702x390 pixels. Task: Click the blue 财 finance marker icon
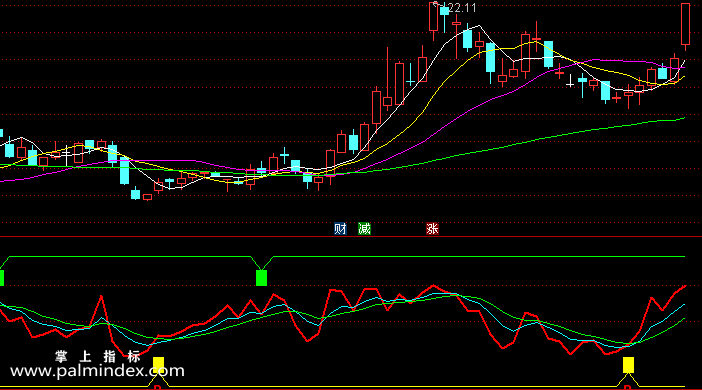click(x=340, y=229)
